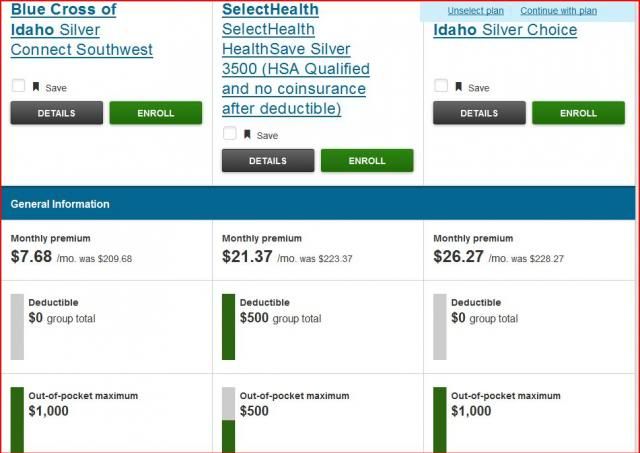Viewport: 640px width, 453px height.
Task: Click the bookmark icon for Silver Choice plan
Action: pos(459,87)
